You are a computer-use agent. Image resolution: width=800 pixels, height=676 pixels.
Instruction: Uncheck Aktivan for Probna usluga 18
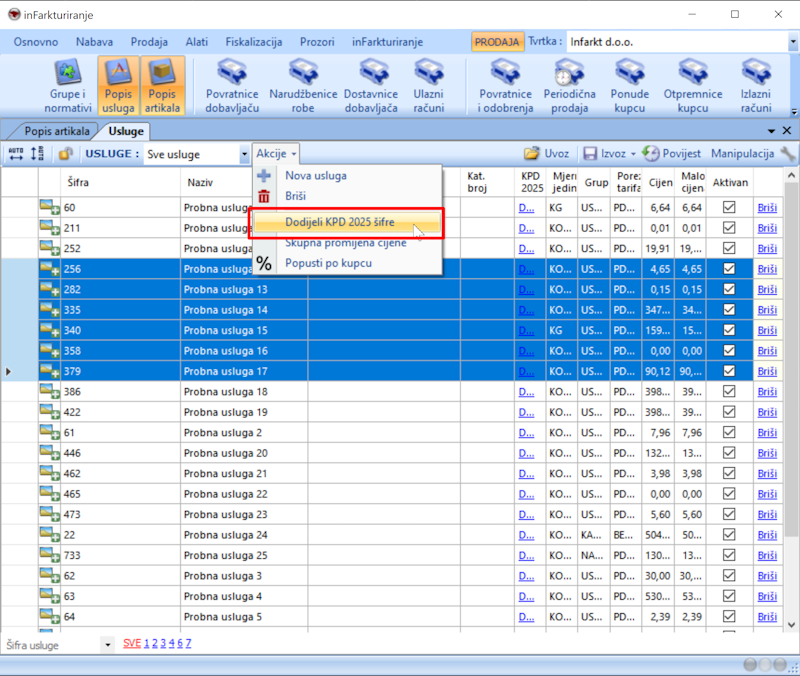tap(729, 392)
